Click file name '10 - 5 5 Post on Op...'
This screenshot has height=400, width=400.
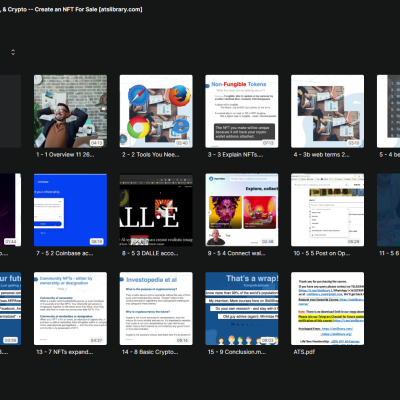pos(322,253)
